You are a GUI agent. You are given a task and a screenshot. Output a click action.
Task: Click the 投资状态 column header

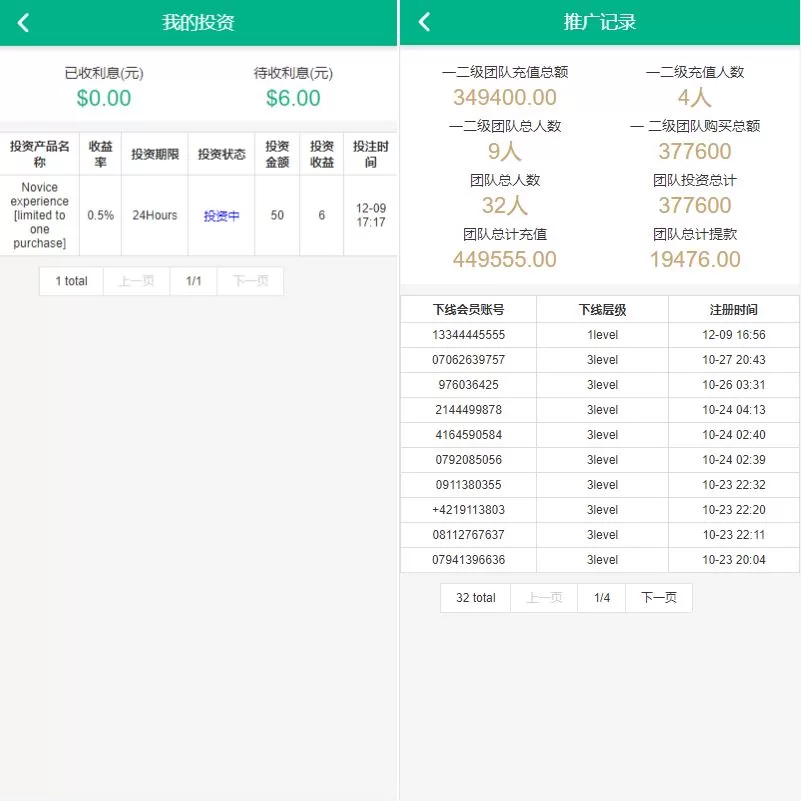(x=221, y=154)
